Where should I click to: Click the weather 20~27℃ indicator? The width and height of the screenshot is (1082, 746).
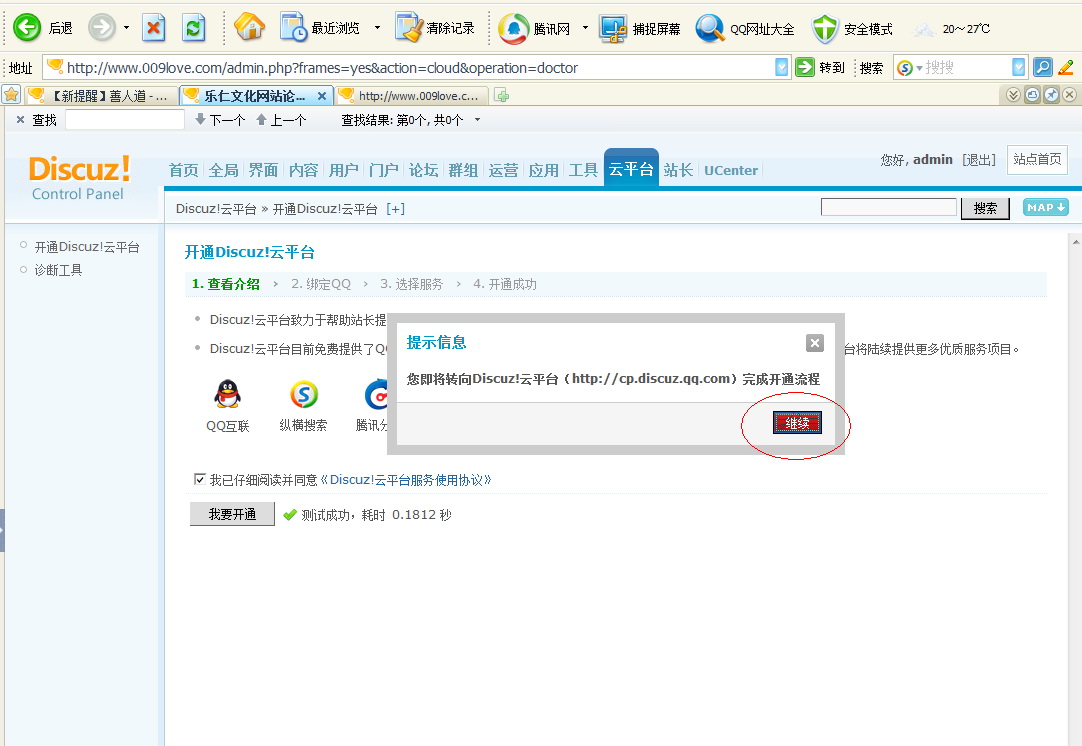pos(952,29)
